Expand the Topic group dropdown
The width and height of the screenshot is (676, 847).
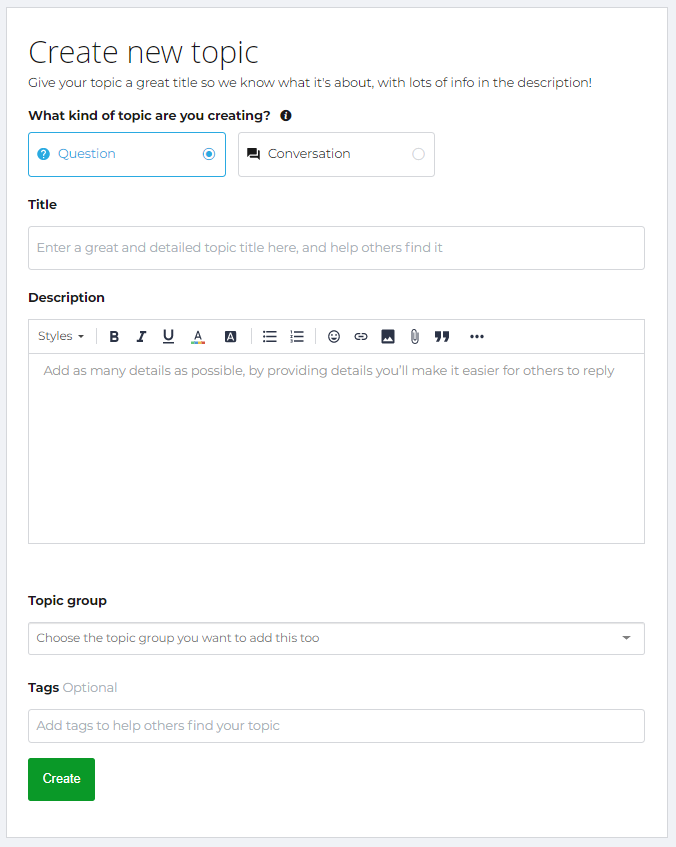[336, 638]
